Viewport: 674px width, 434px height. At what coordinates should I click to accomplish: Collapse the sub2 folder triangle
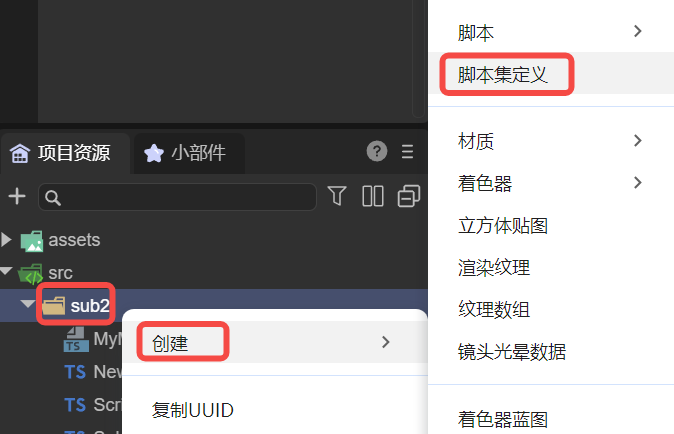28,304
